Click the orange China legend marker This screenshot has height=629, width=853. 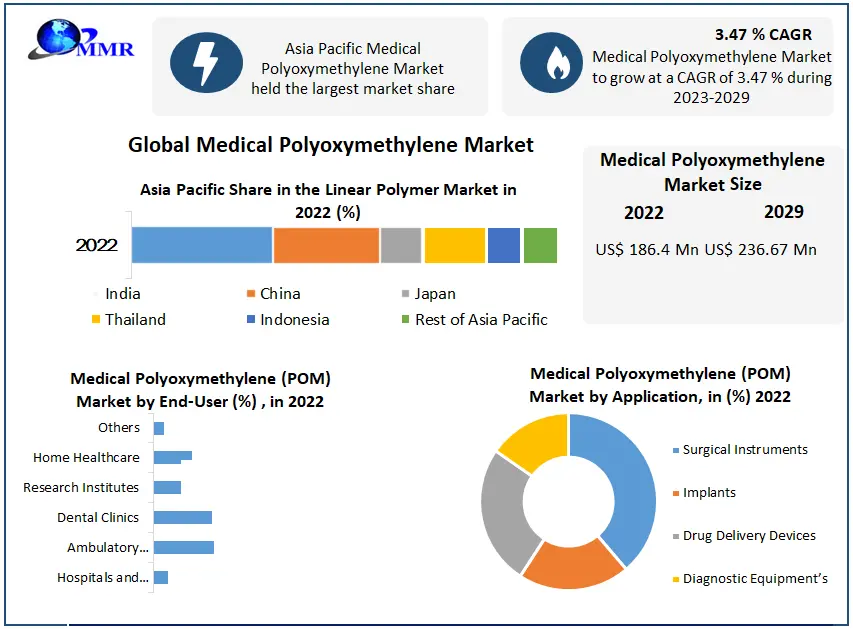tap(250, 294)
